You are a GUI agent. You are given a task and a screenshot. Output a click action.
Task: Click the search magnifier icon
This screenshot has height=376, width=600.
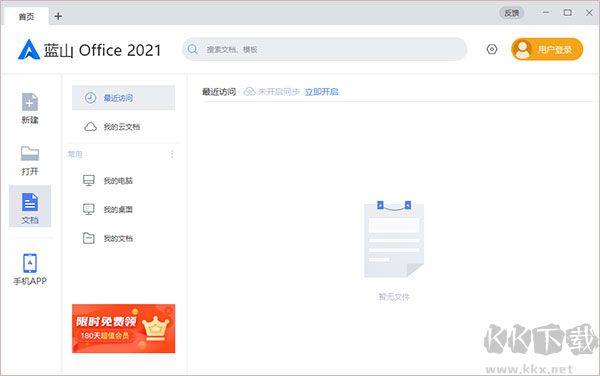193,49
